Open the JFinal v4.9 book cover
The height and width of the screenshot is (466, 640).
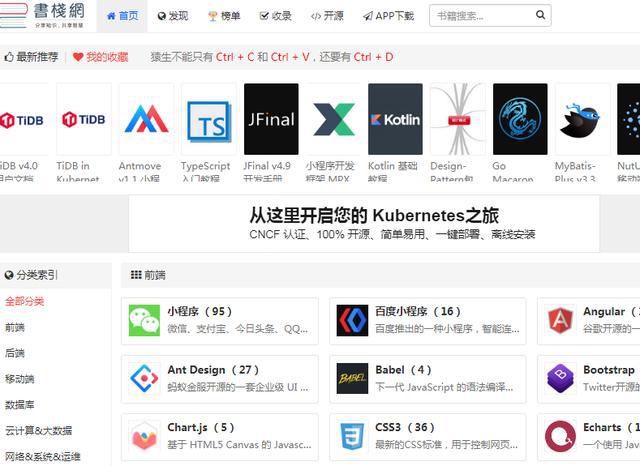point(271,119)
